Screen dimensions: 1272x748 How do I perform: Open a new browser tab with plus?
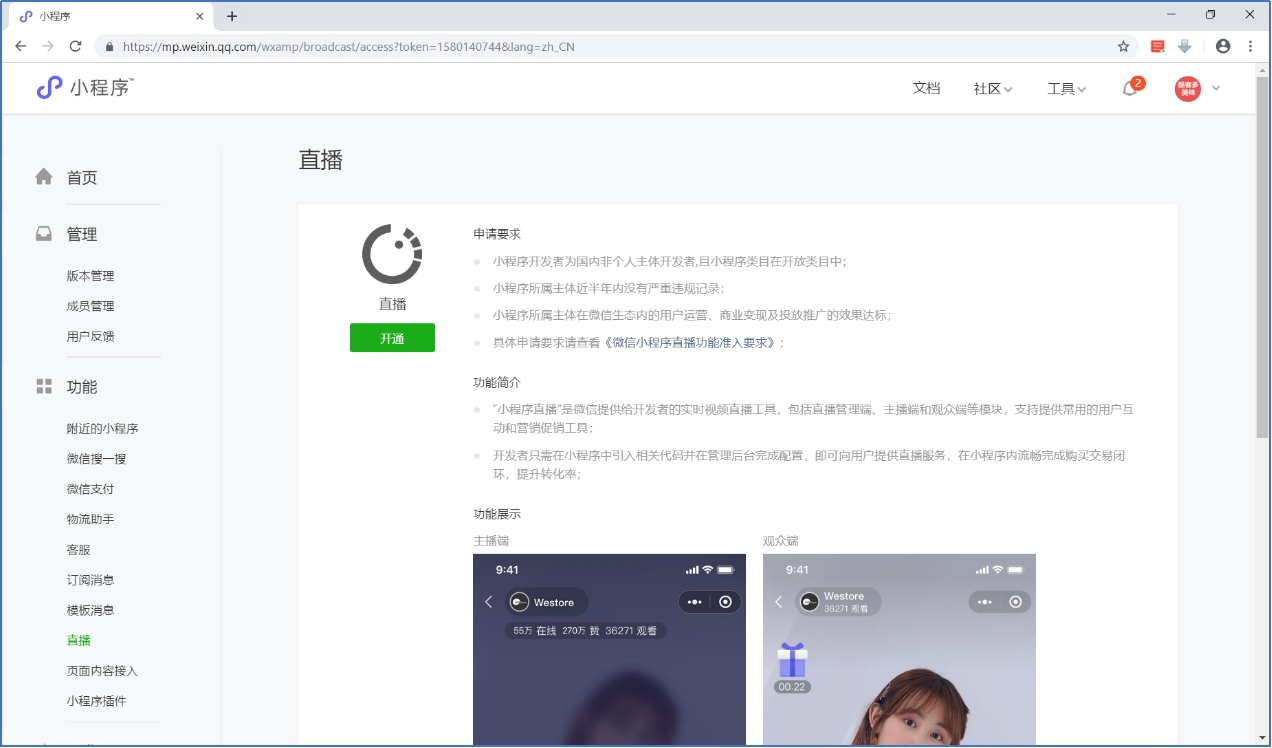tap(232, 16)
